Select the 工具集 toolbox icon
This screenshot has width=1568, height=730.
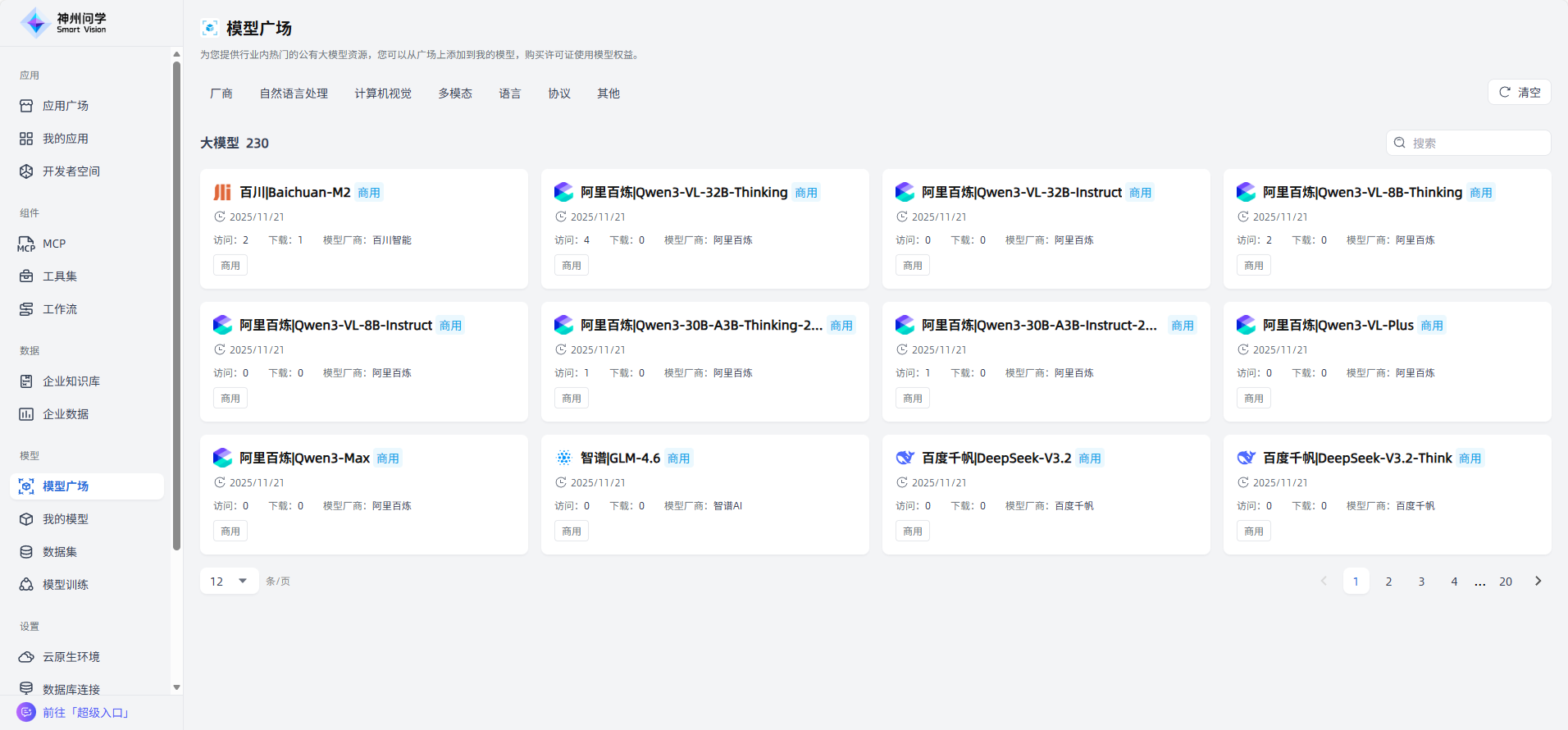pyautogui.click(x=26, y=276)
